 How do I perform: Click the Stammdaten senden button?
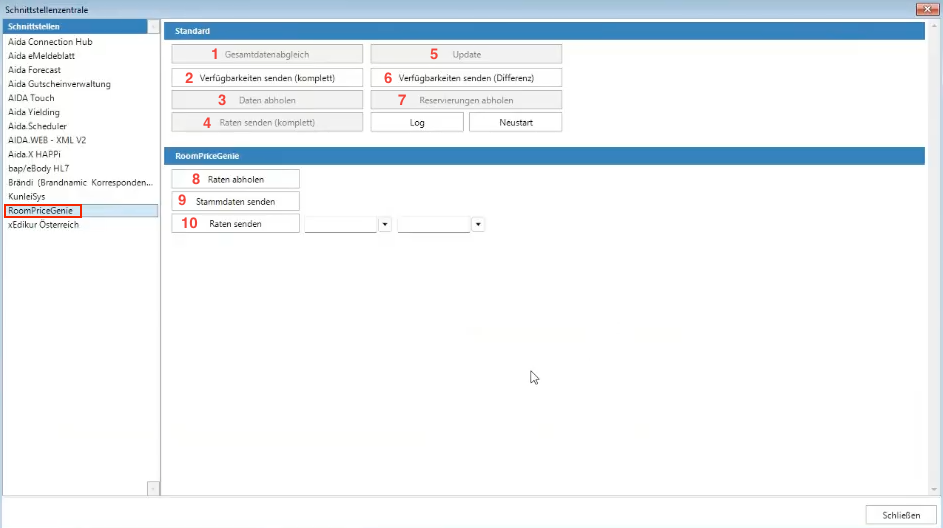[236, 201]
